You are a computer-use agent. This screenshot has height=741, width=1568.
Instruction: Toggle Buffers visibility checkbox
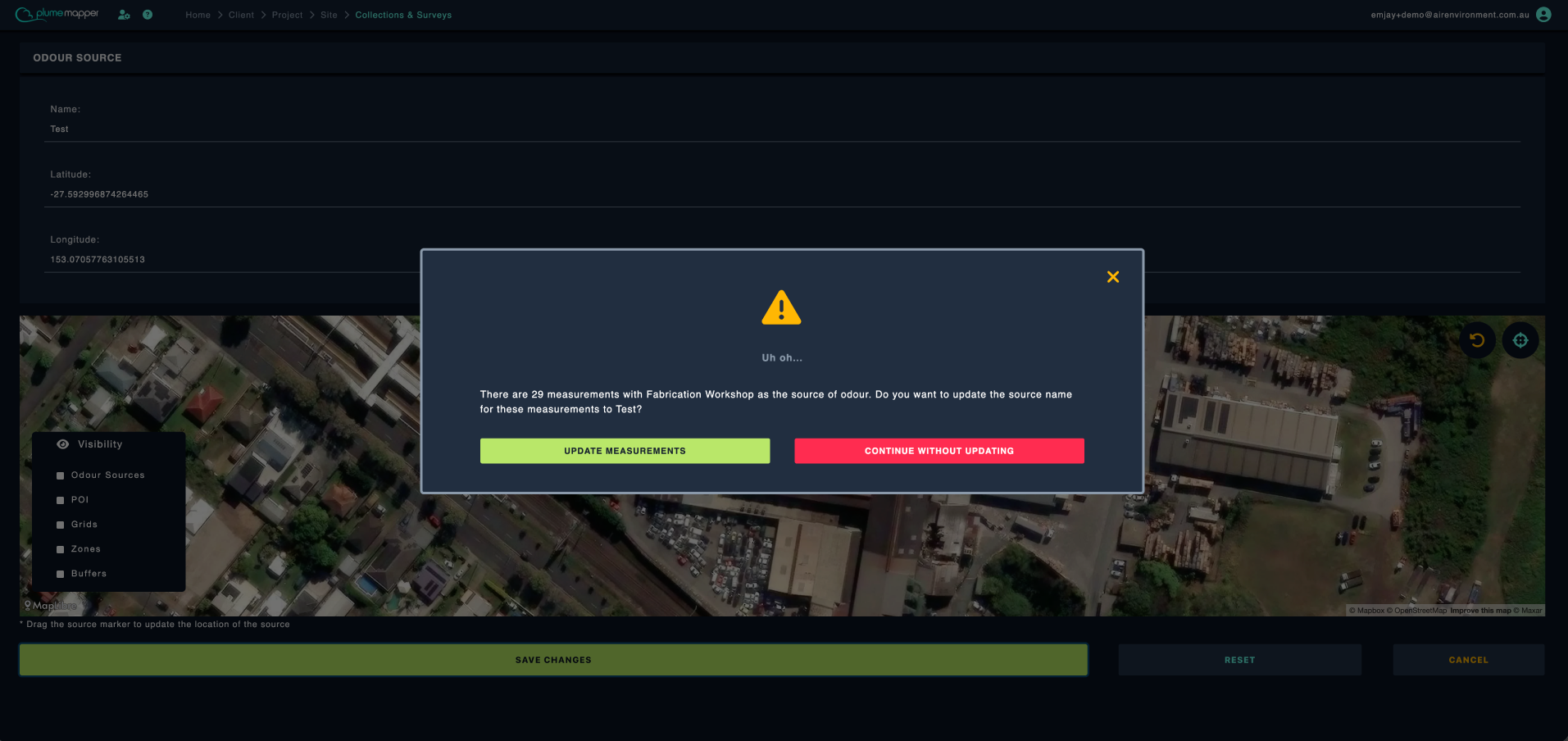[60, 574]
